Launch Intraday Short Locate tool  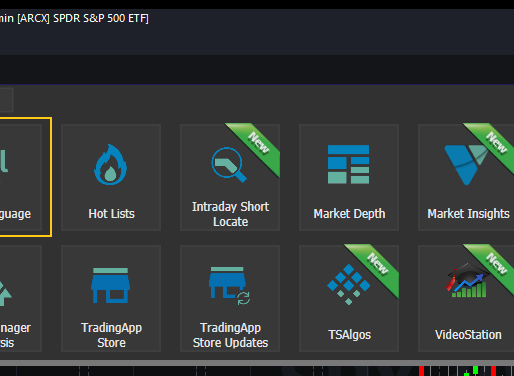230,177
